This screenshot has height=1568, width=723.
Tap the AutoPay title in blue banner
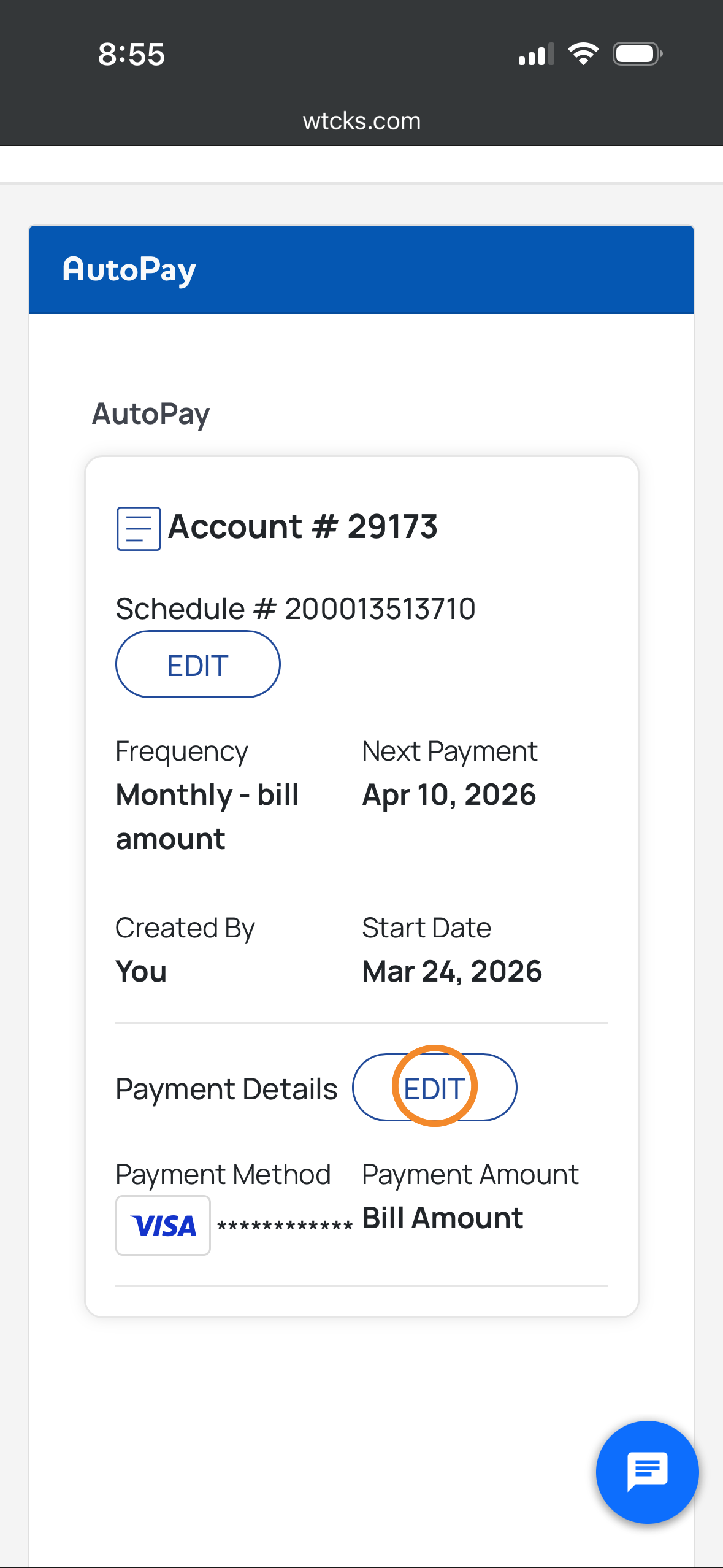tap(129, 270)
